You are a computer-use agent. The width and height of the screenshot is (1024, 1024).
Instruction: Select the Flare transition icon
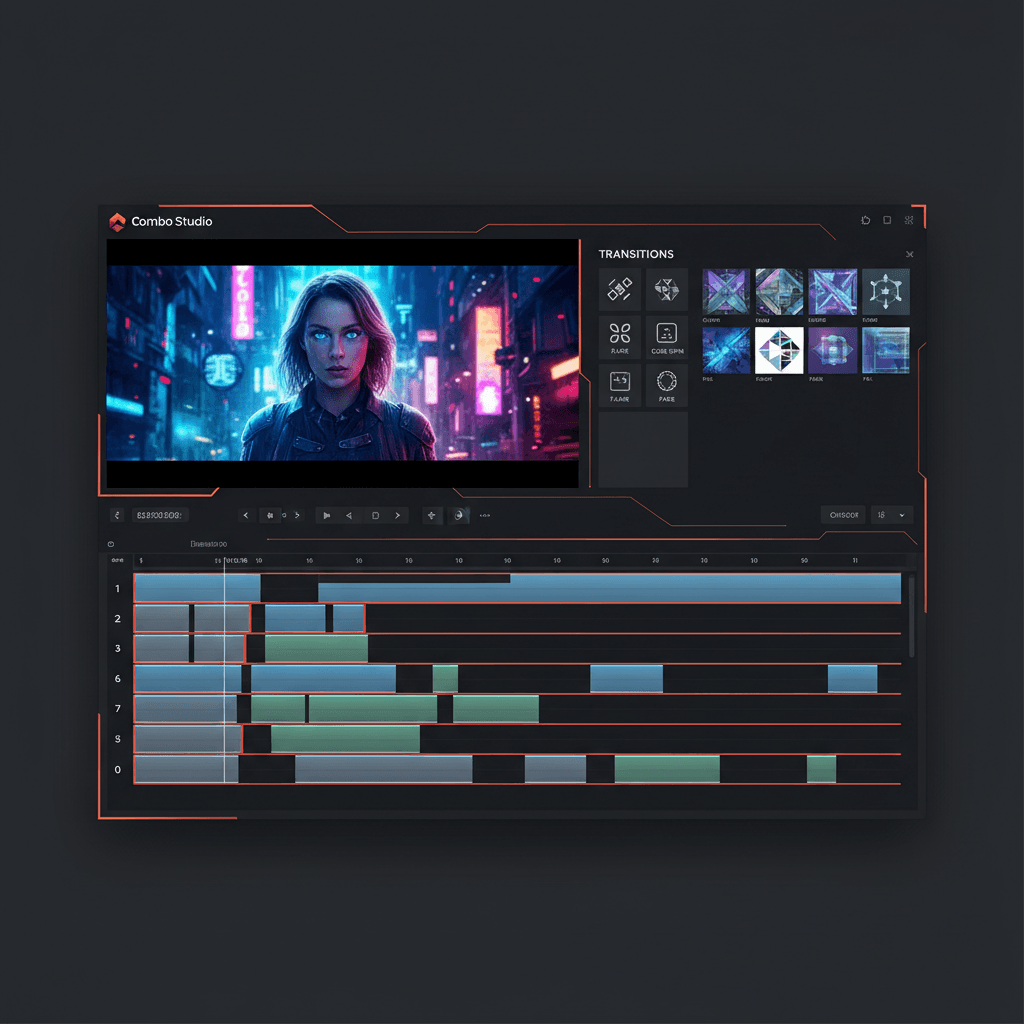click(620, 337)
